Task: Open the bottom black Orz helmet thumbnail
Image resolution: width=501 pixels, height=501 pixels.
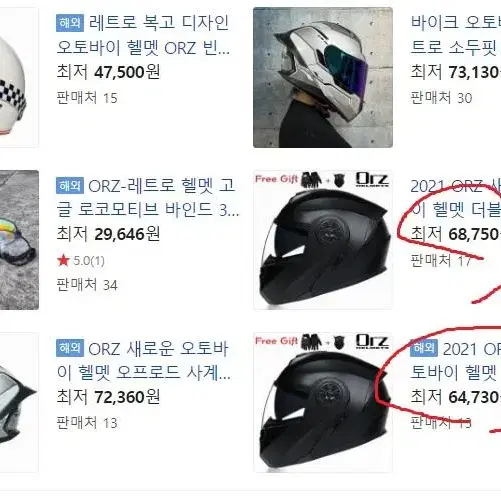Action: pyautogui.click(x=323, y=402)
